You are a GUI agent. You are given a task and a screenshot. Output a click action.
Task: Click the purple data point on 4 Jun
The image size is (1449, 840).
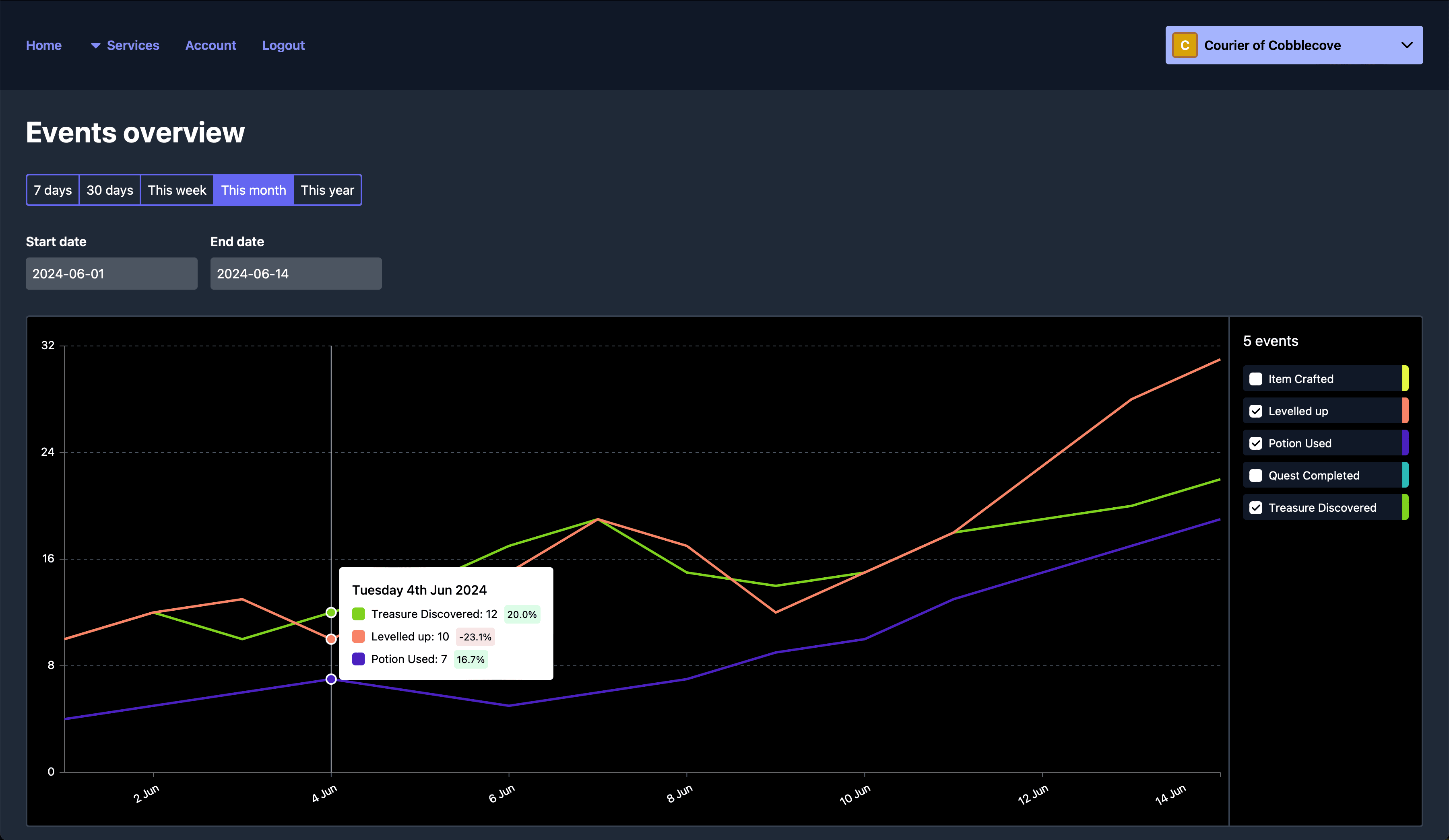click(330, 679)
